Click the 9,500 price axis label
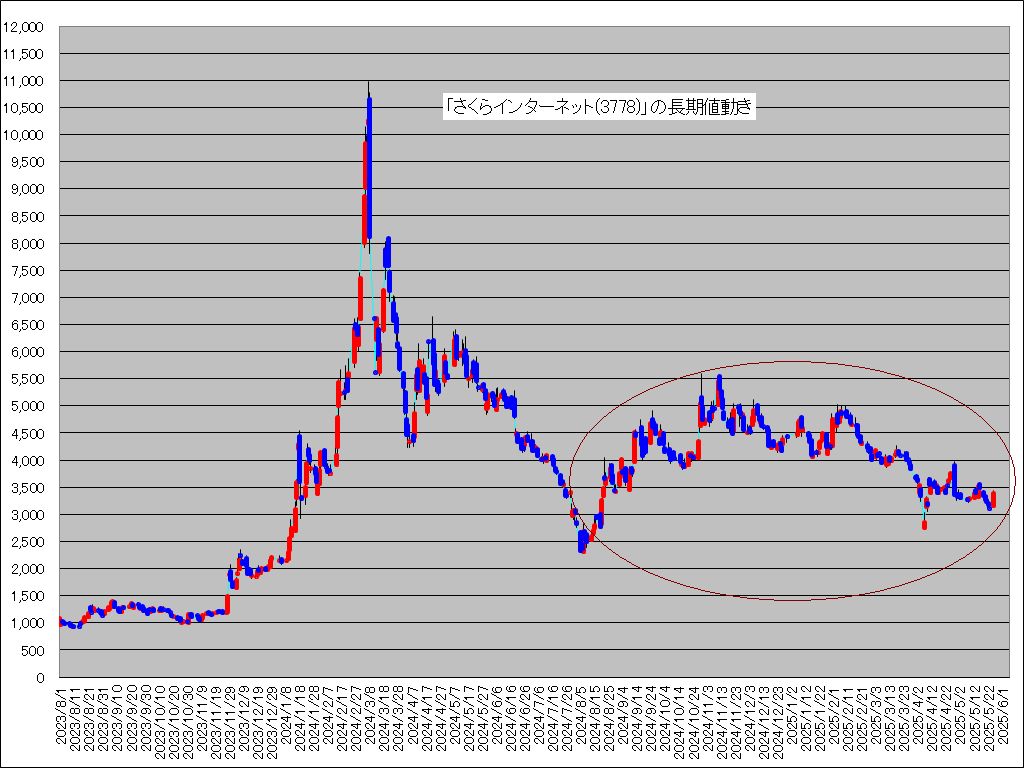This screenshot has width=1024, height=768. (26, 163)
